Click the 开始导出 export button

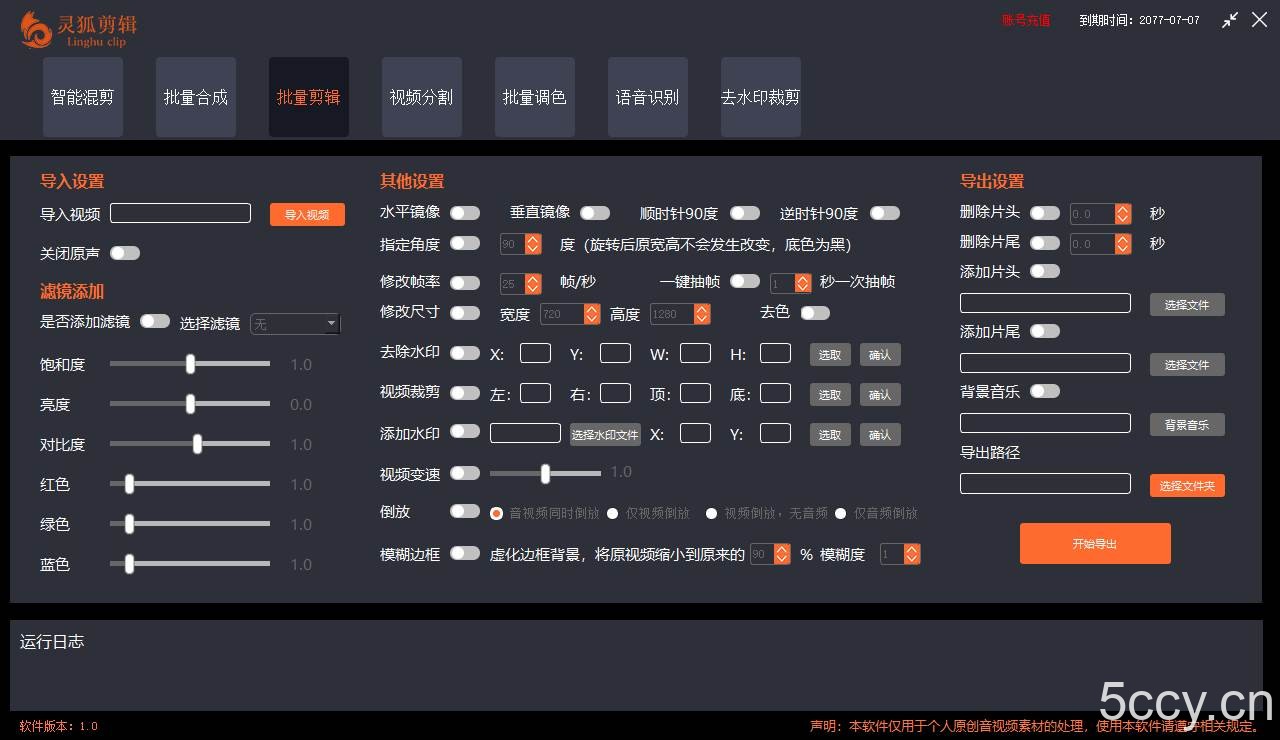point(1095,543)
